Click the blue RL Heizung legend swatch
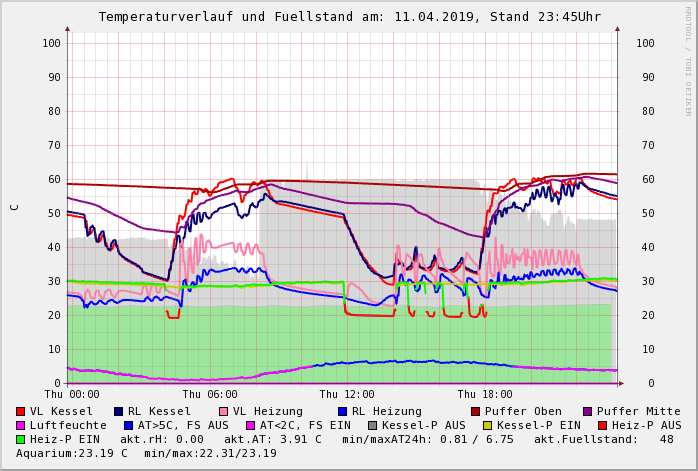698x471 pixels. coord(342,411)
